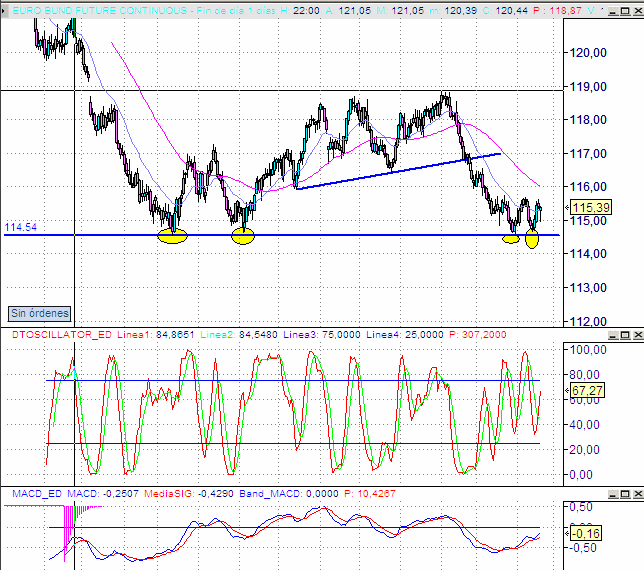This screenshot has height=570, width=644.
Task: Select the 114,54 support level label
Action: click(21, 227)
